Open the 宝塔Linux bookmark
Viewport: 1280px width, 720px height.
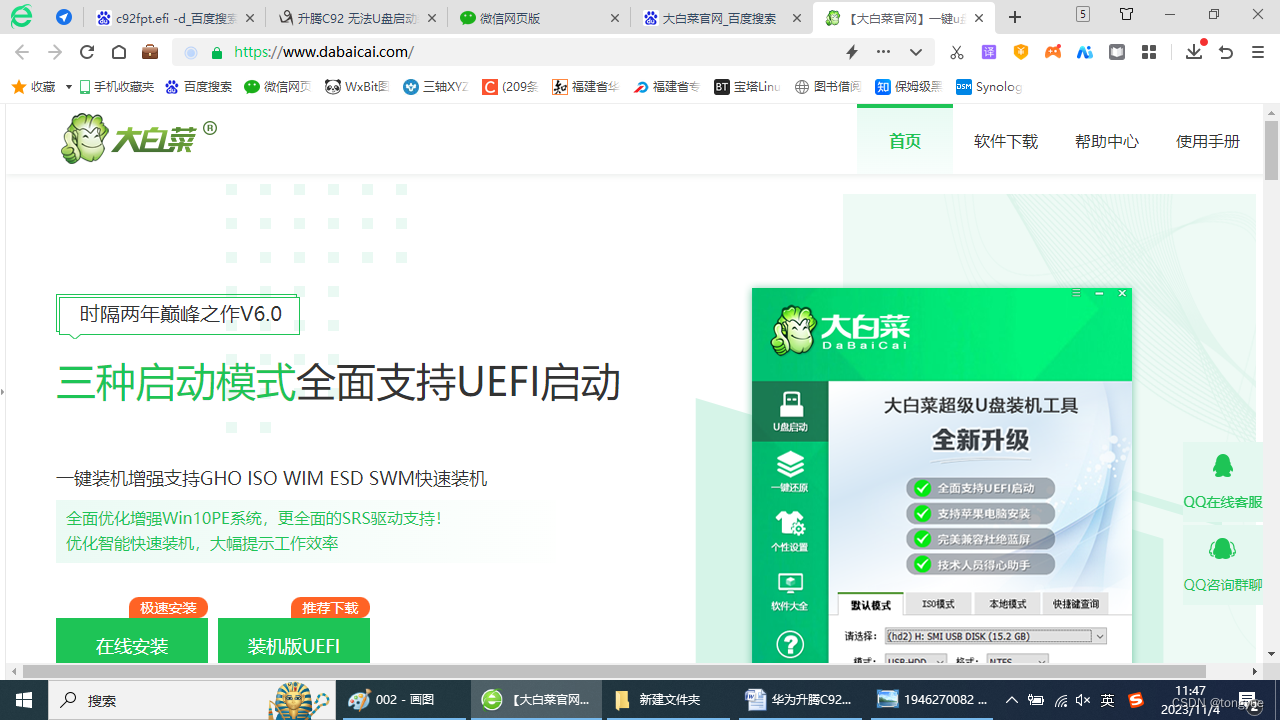tap(748, 87)
